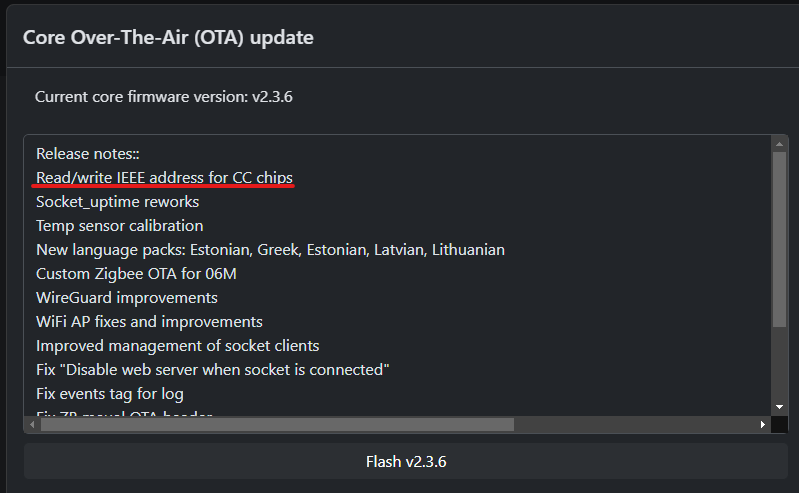Click the Custom Zigbee OTA for 06M line
799x493 pixels.
(x=136, y=274)
